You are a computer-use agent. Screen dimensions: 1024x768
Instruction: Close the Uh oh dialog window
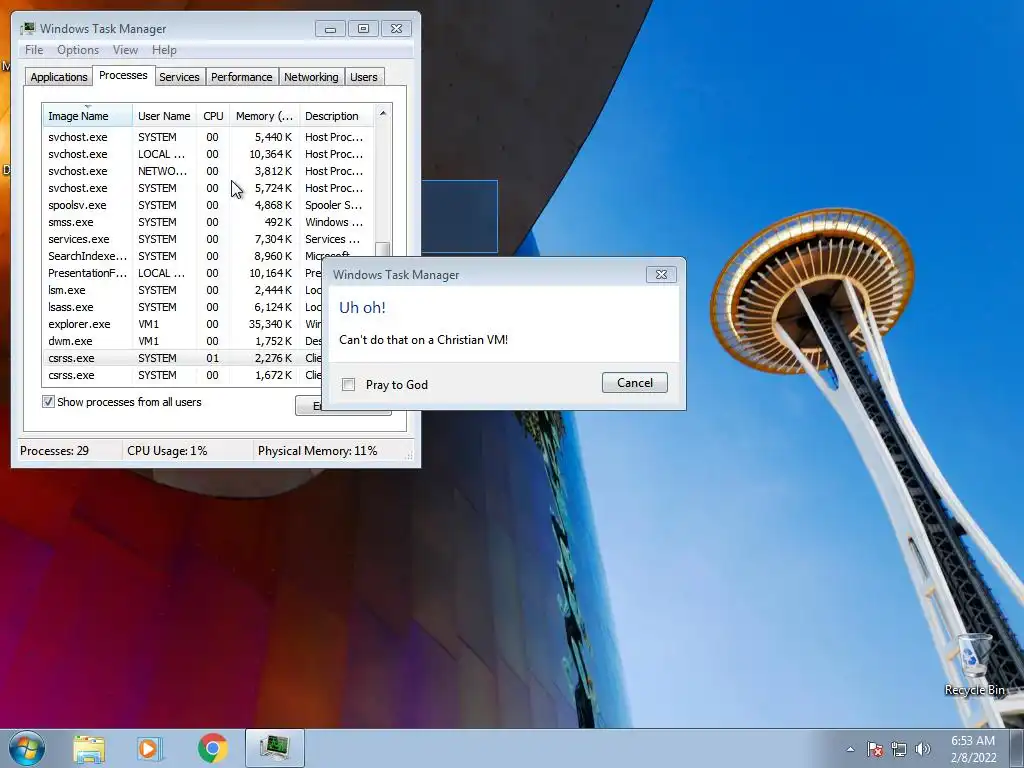(x=661, y=274)
